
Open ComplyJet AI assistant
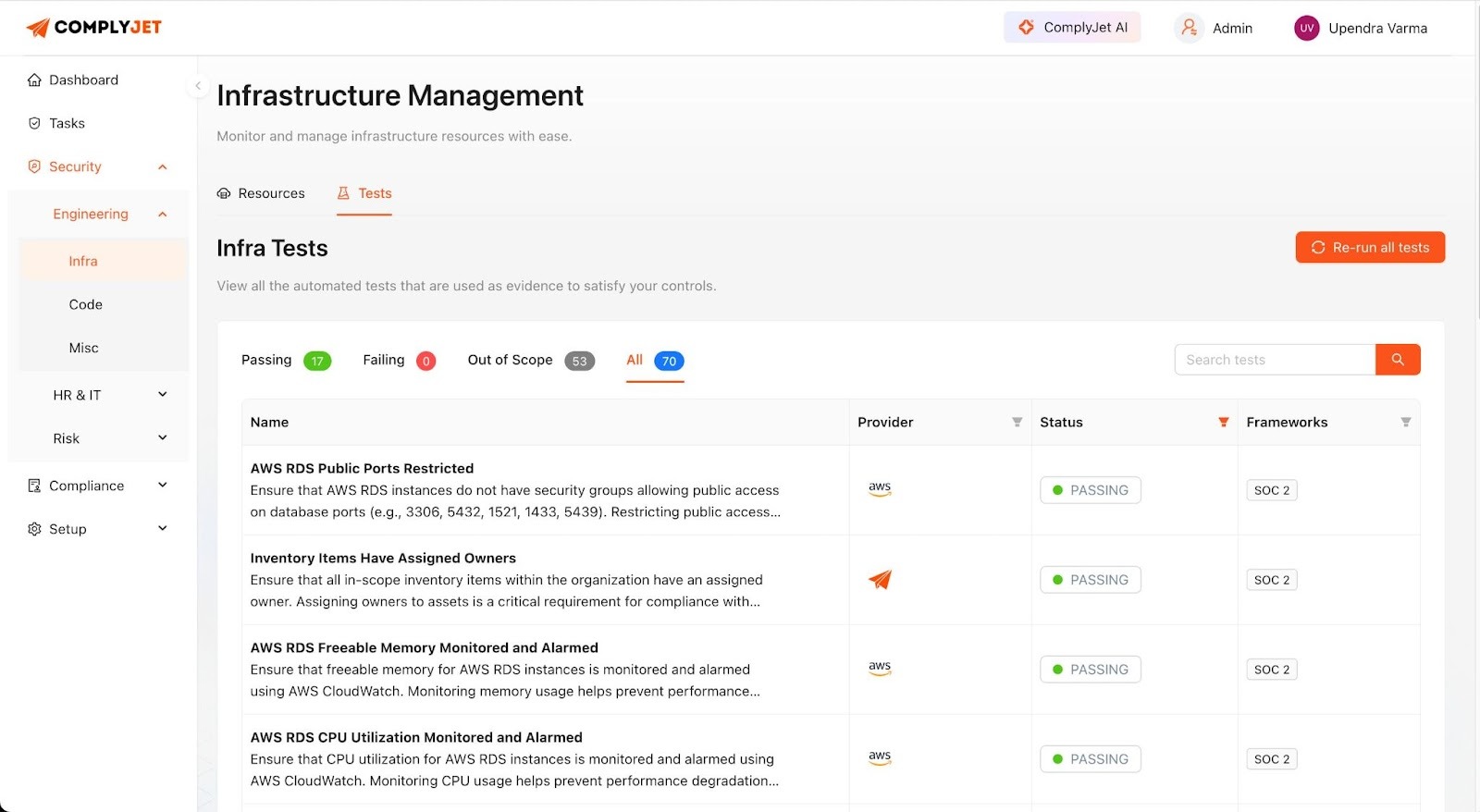coord(1072,28)
